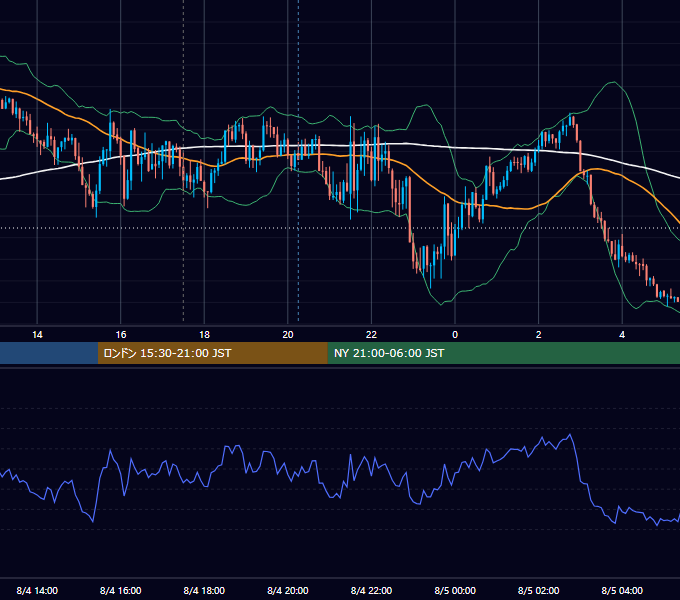Click hour label 0 on price axis

click(455, 335)
